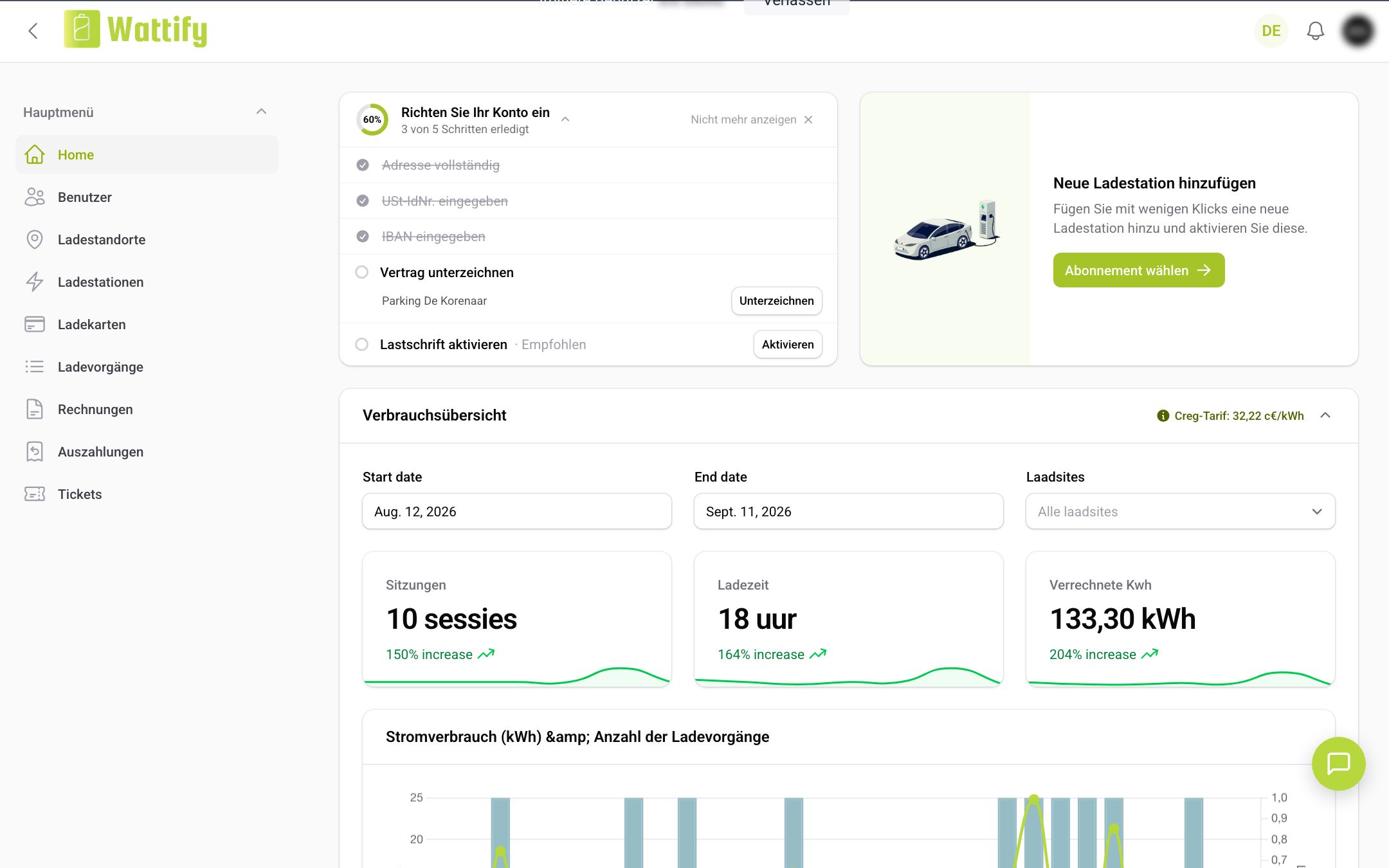Click the checkmark icon beside USt-IdNr. eingegeben
The image size is (1389, 868).
pyautogui.click(x=363, y=201)
